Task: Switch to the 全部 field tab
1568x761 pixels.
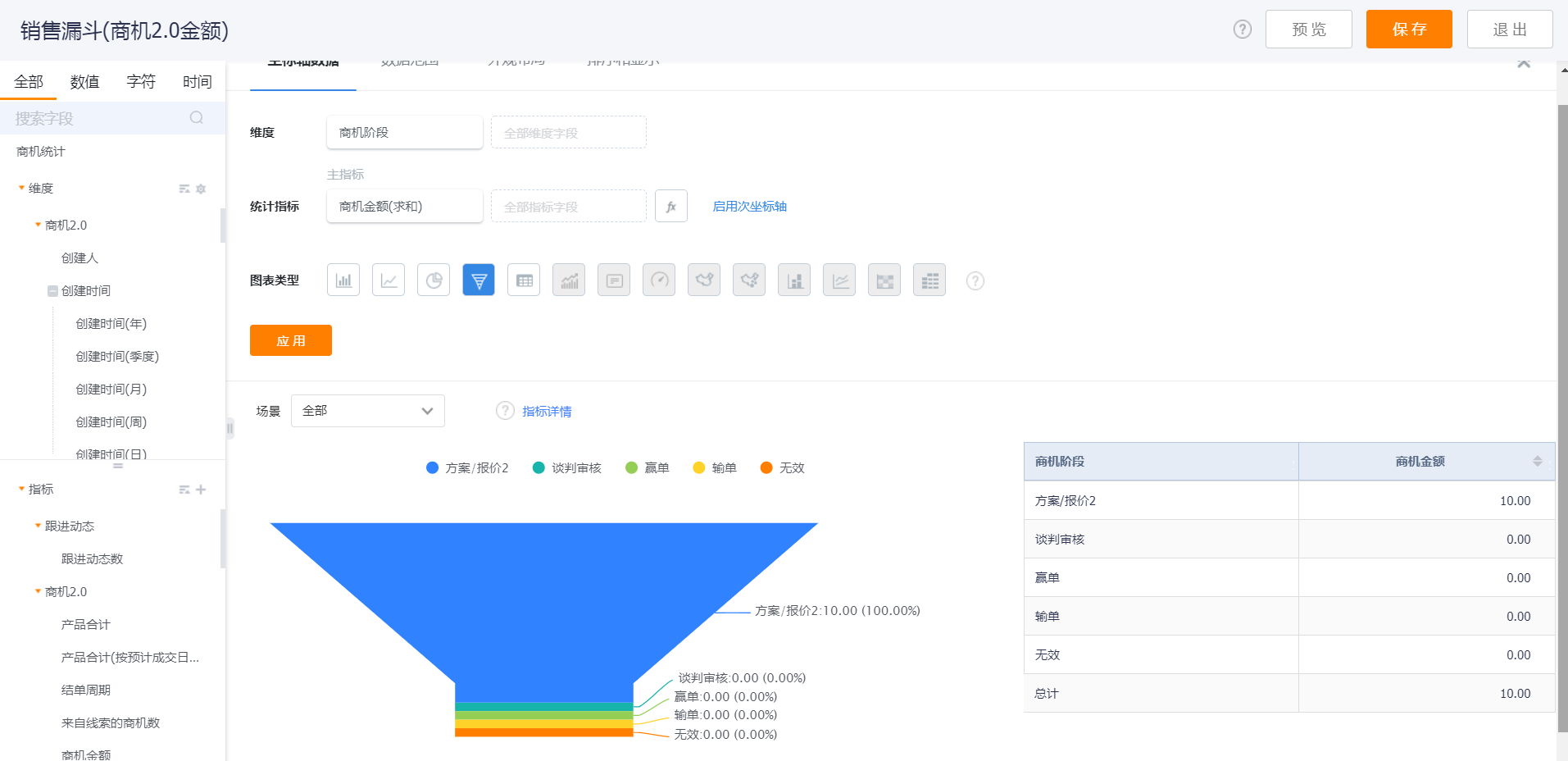Action: point(29,82)
